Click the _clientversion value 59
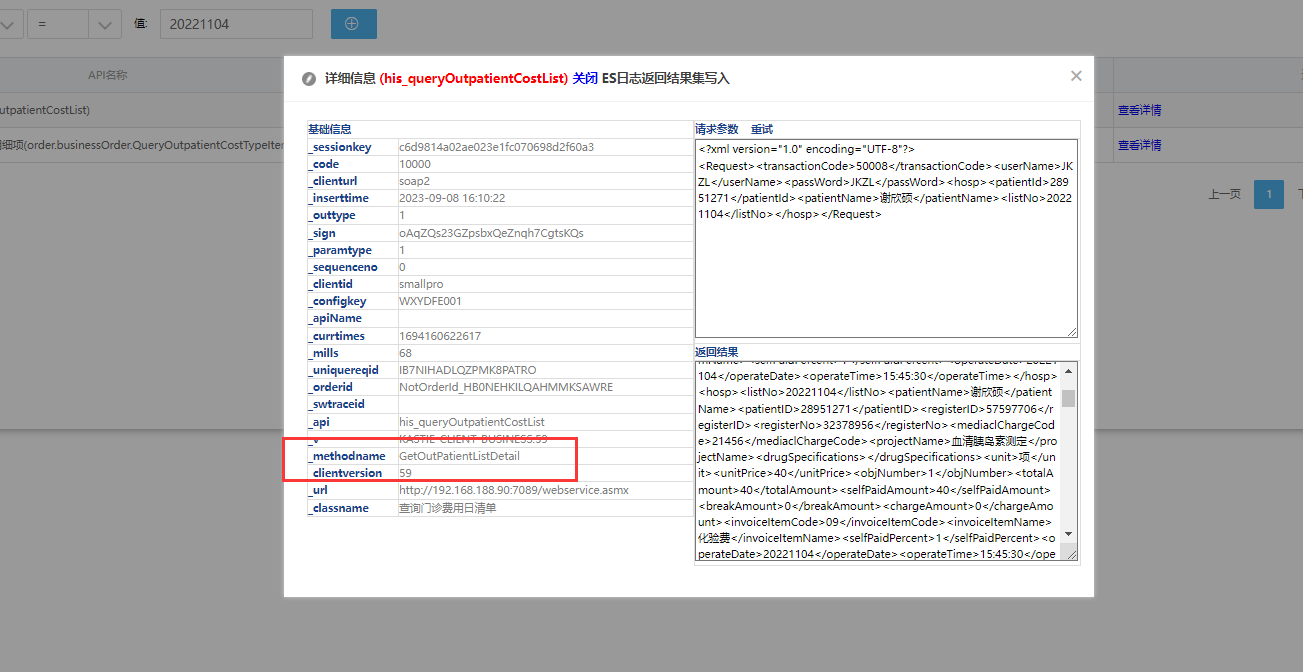Screen dimensions: 1303x672 [x=405, y=473]
